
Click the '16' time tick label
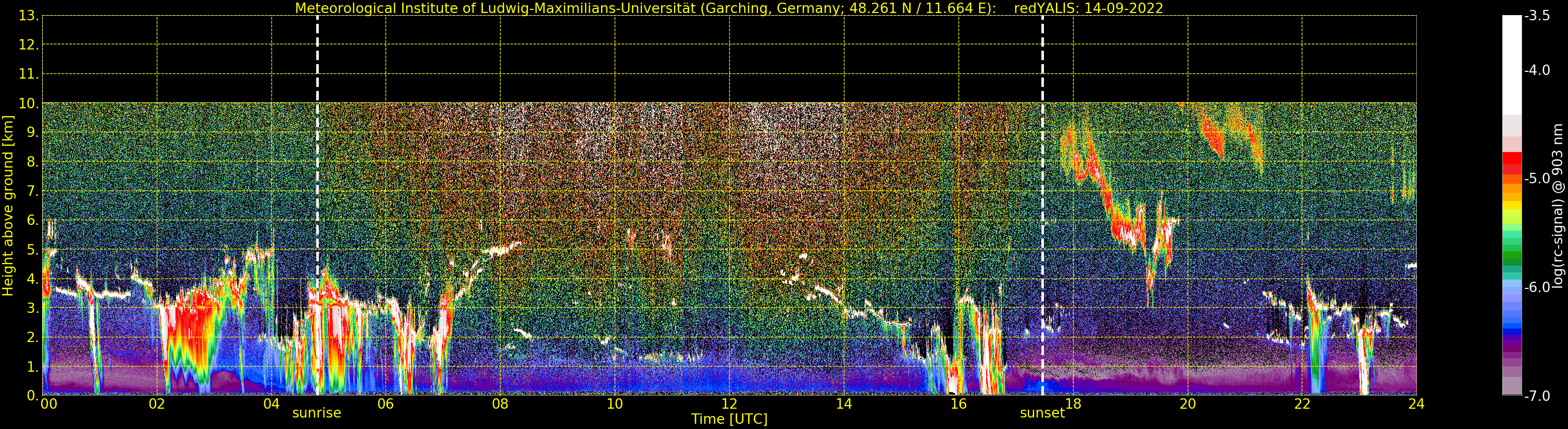tap(958, 404)
